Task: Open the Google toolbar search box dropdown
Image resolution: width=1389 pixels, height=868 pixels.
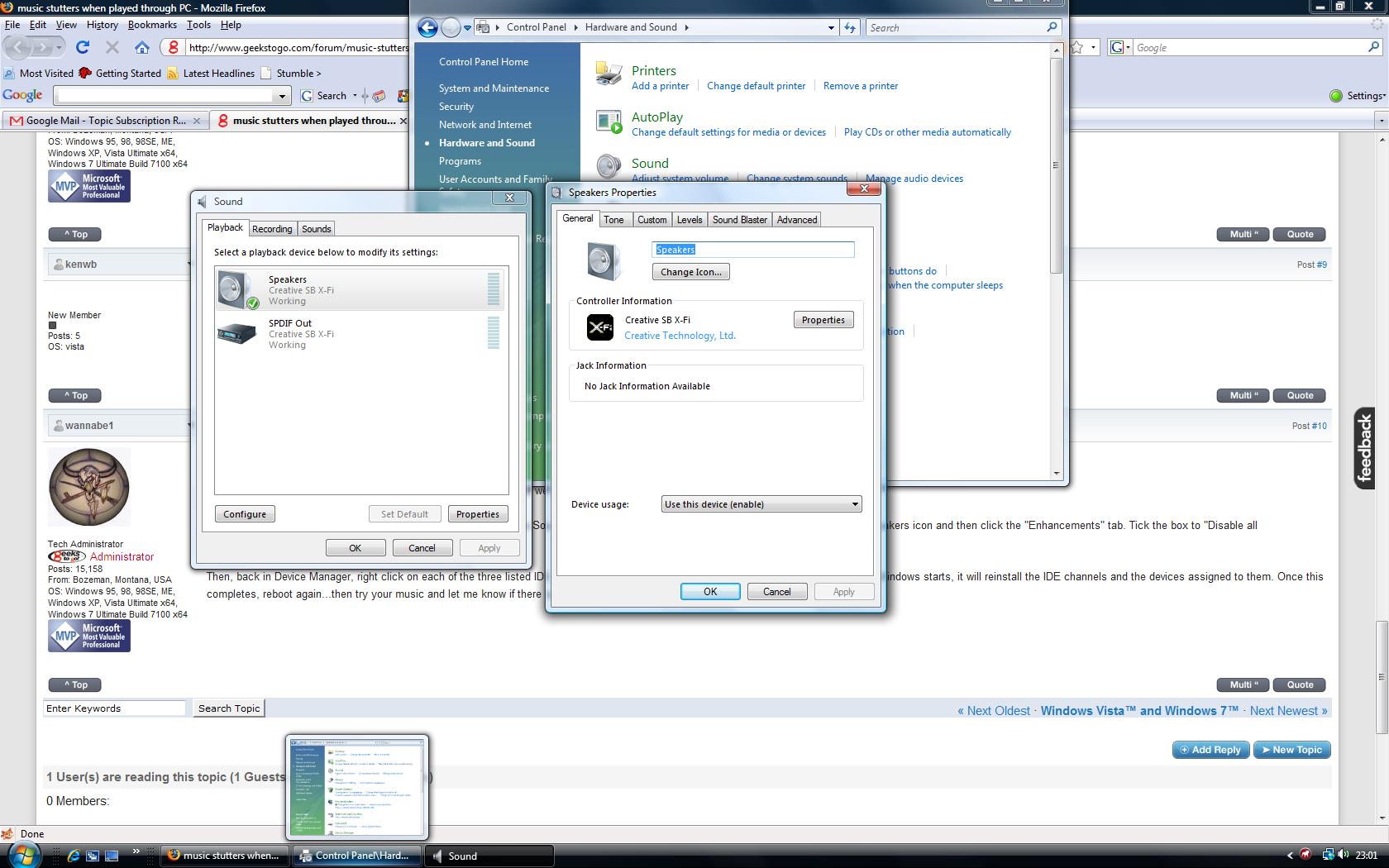Action: click(282, 96)
